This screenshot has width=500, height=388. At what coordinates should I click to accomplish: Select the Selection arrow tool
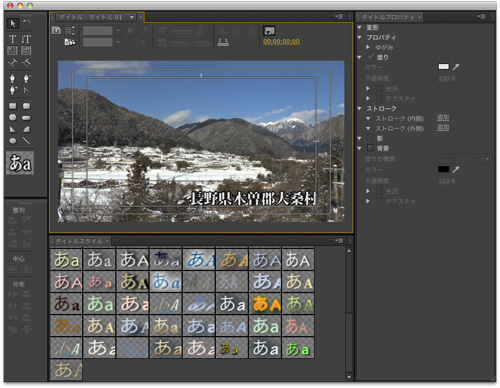coord(13,24)
